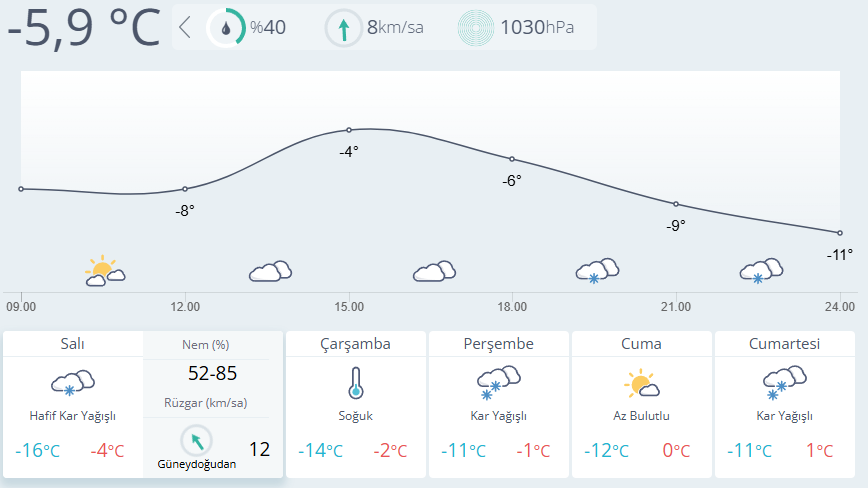Click the 15.00 time axis label
The width and height of the screenshot is (868, 488).
[349, 307]
